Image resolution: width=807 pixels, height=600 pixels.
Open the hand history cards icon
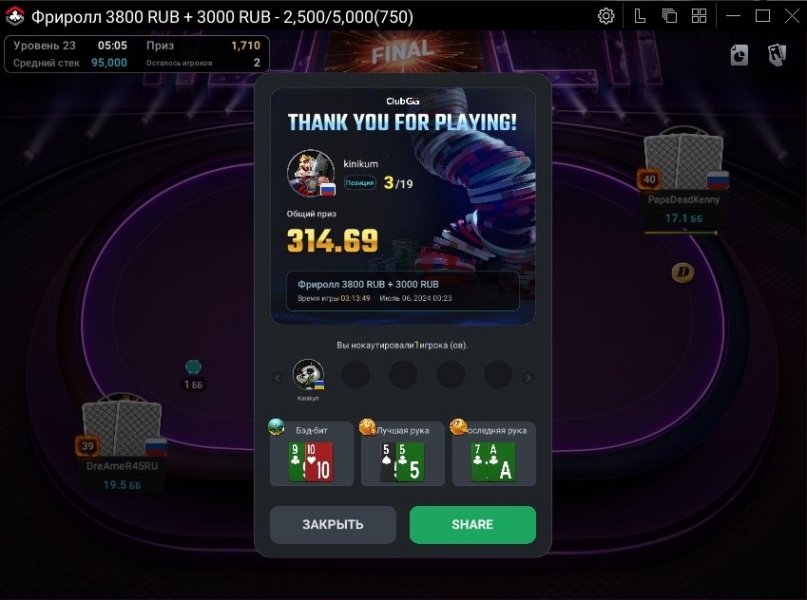point(777,55)
